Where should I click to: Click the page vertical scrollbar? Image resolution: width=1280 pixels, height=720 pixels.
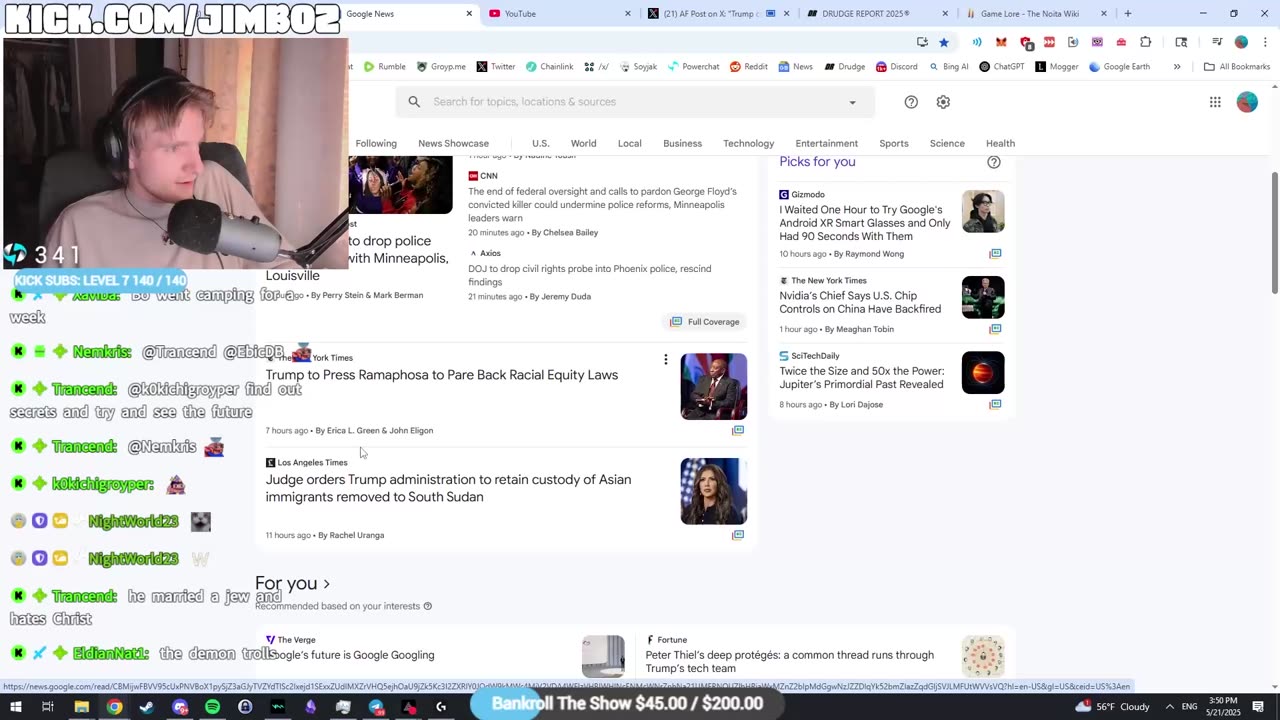click(1274, 232)
